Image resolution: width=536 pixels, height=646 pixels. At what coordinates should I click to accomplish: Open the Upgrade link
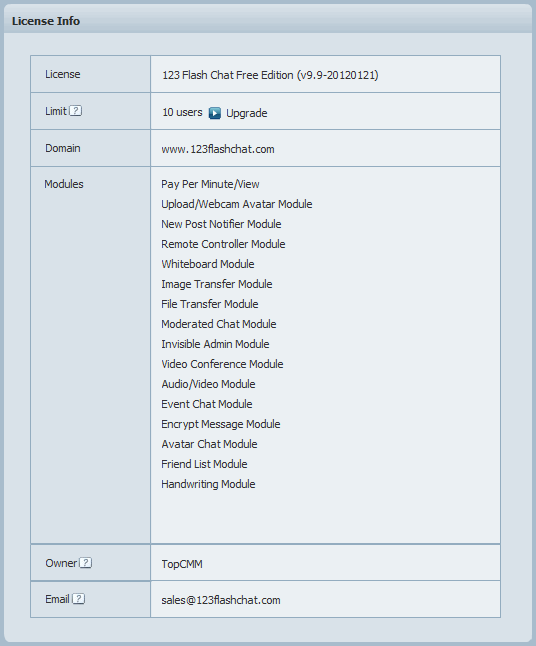coord(246,113)
